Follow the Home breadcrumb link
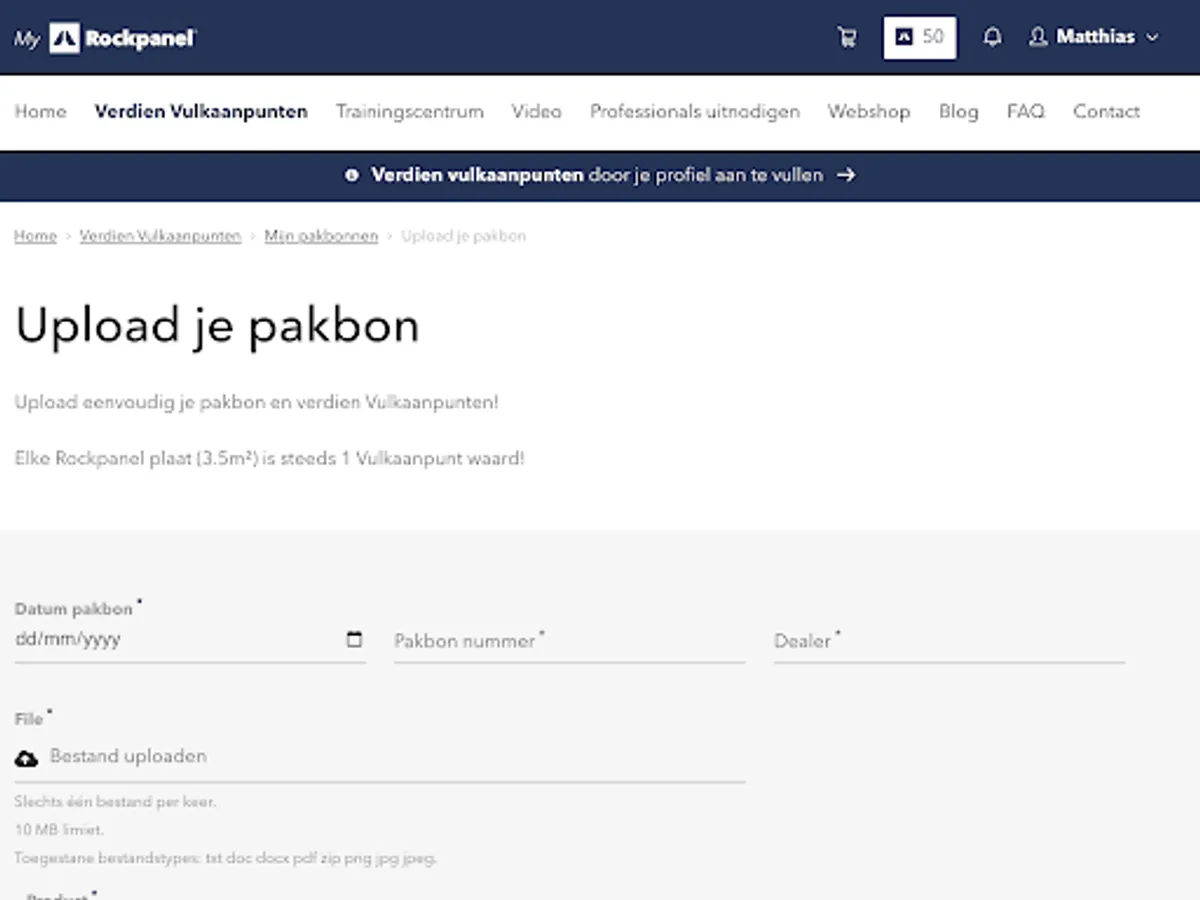Image resolution: width=1200 pixels, height=900 pixels. (x=35, y=236)
